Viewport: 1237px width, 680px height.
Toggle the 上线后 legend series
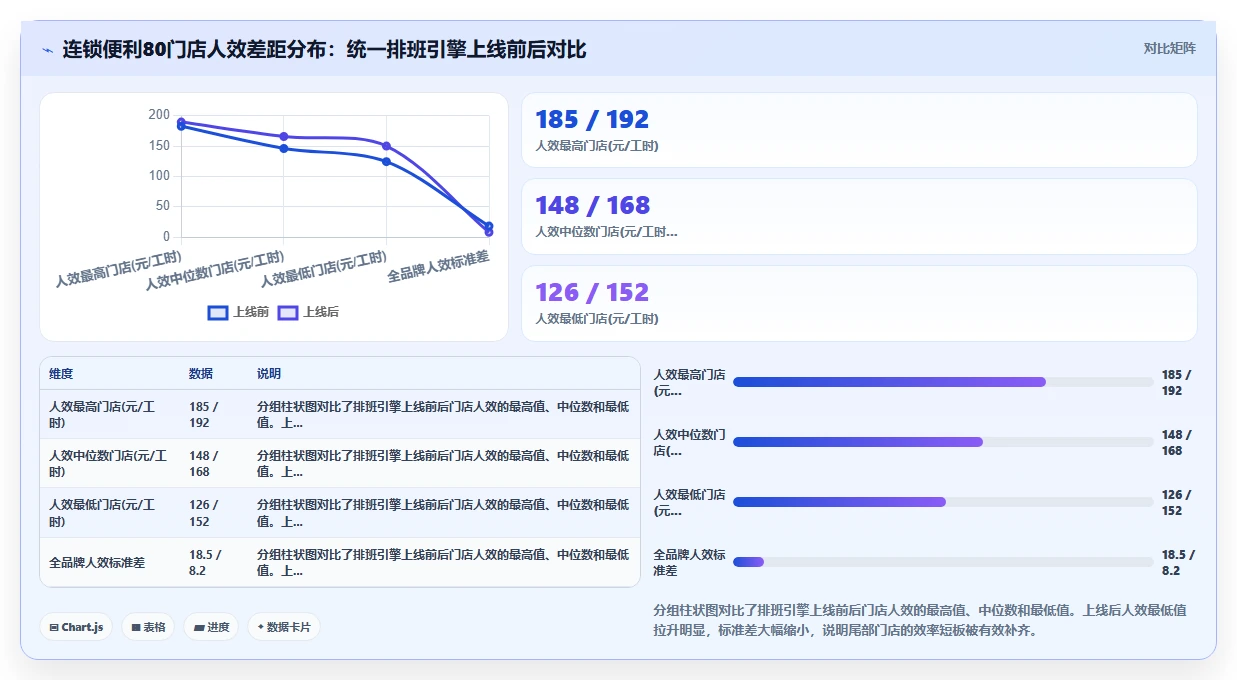click(x=308, y=312)
